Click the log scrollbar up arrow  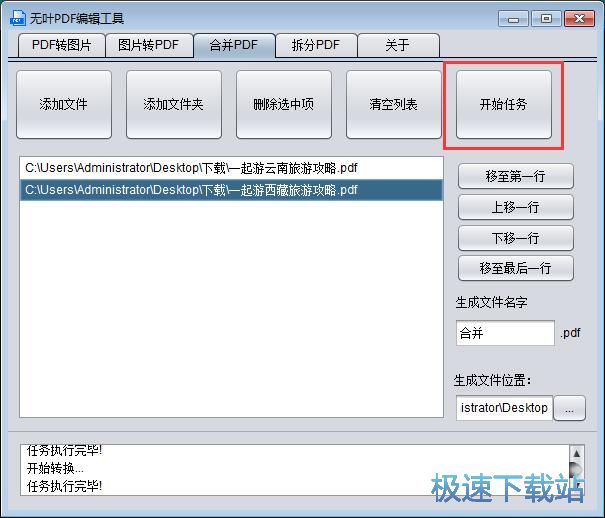click(x=577, y=453)
